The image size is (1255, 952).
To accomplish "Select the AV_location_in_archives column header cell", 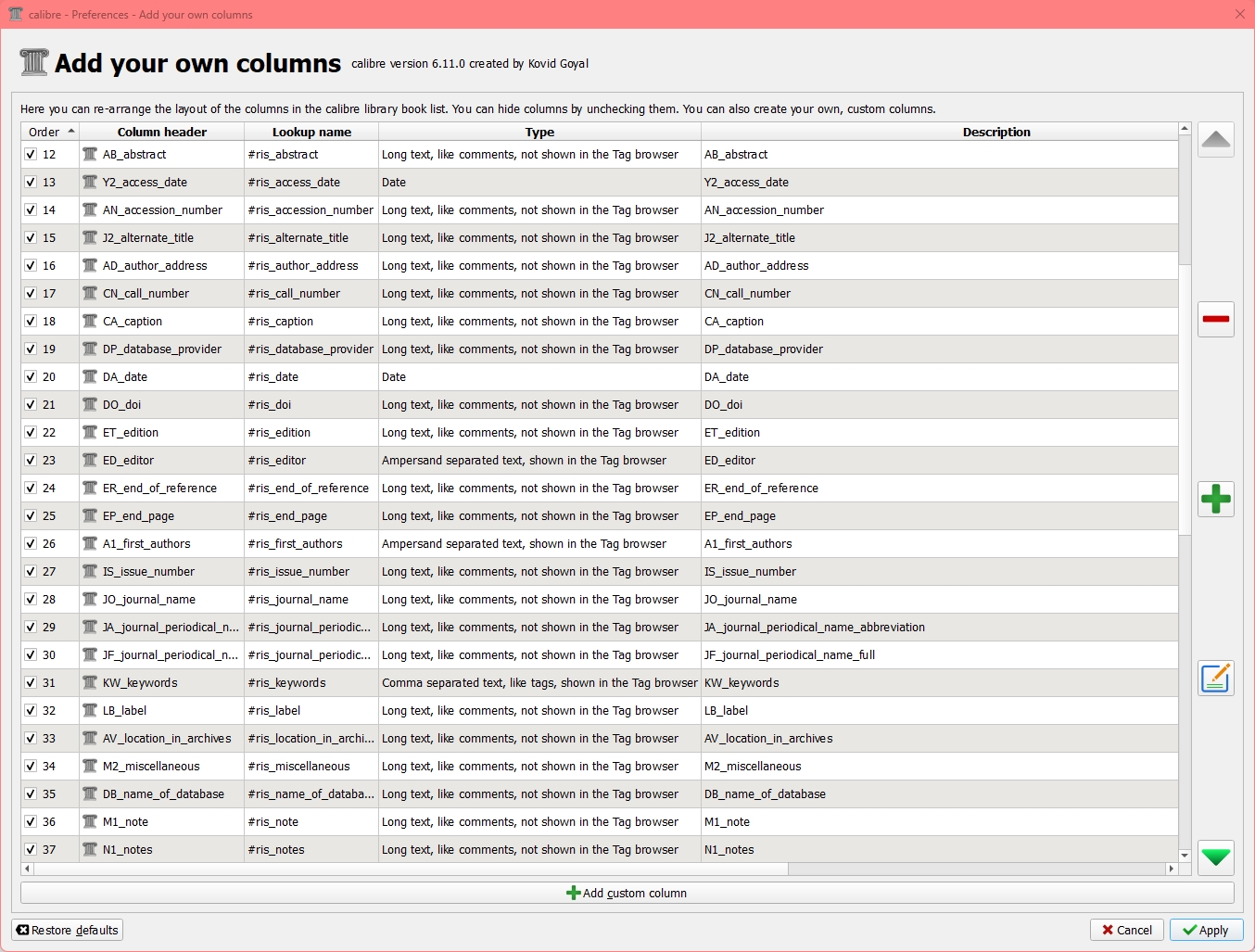I will pos(162,739).
